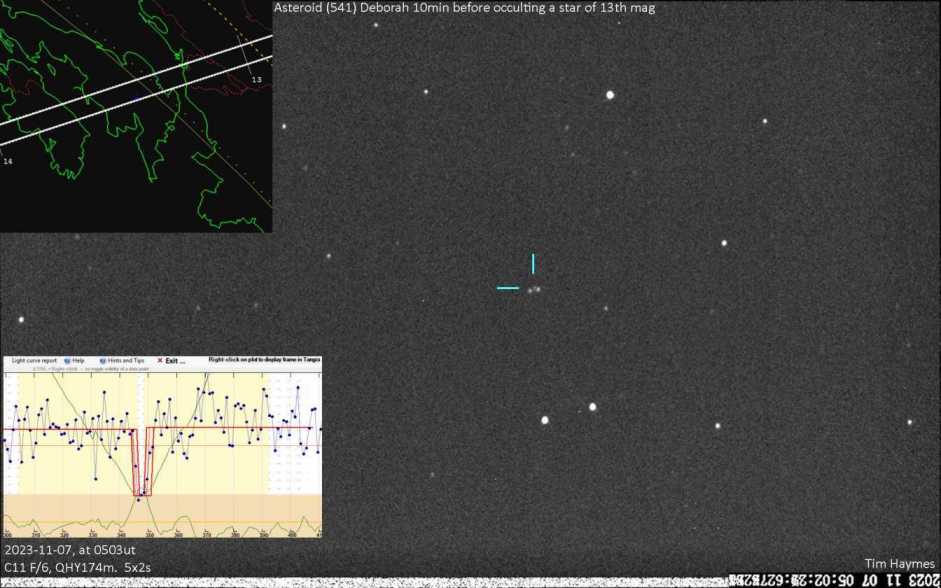Select the brightest star near top center

point(609,95)
